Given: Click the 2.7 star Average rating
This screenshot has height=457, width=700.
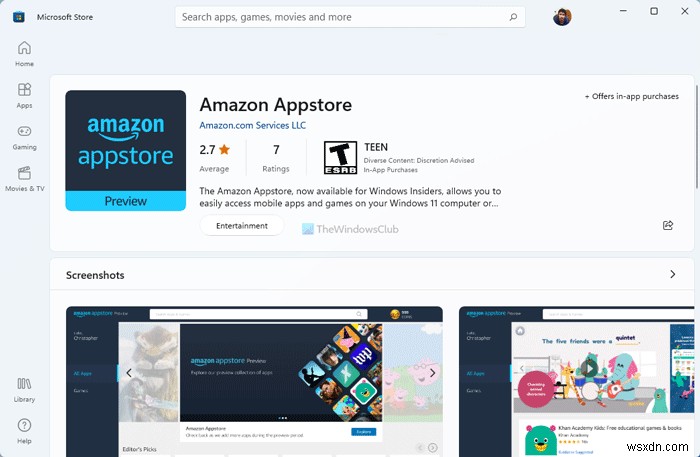Looking at the screenshot, I should coord(214,158).
